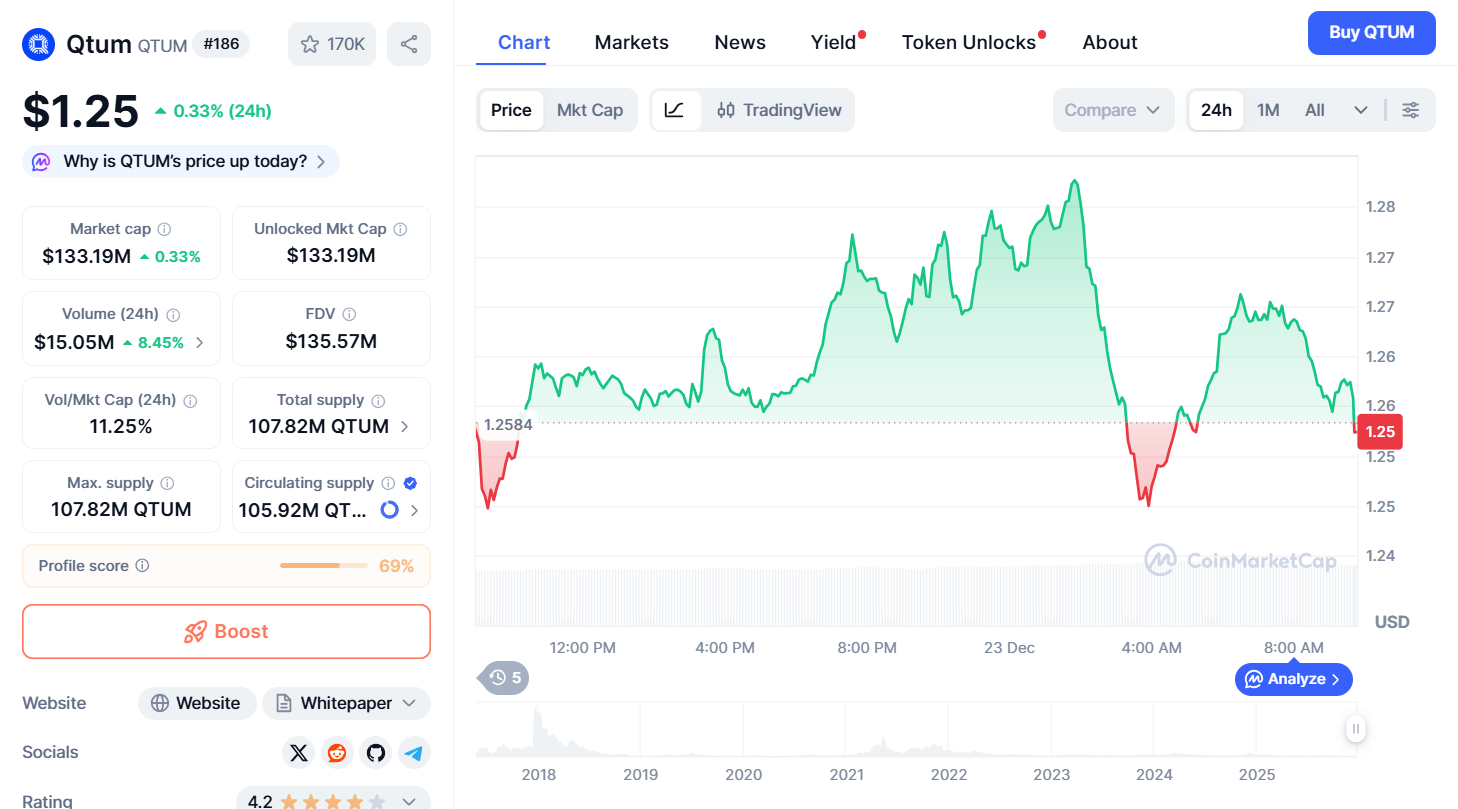Click the chart history events badge
Screen dimensions: 1458x809
point(505,678)
